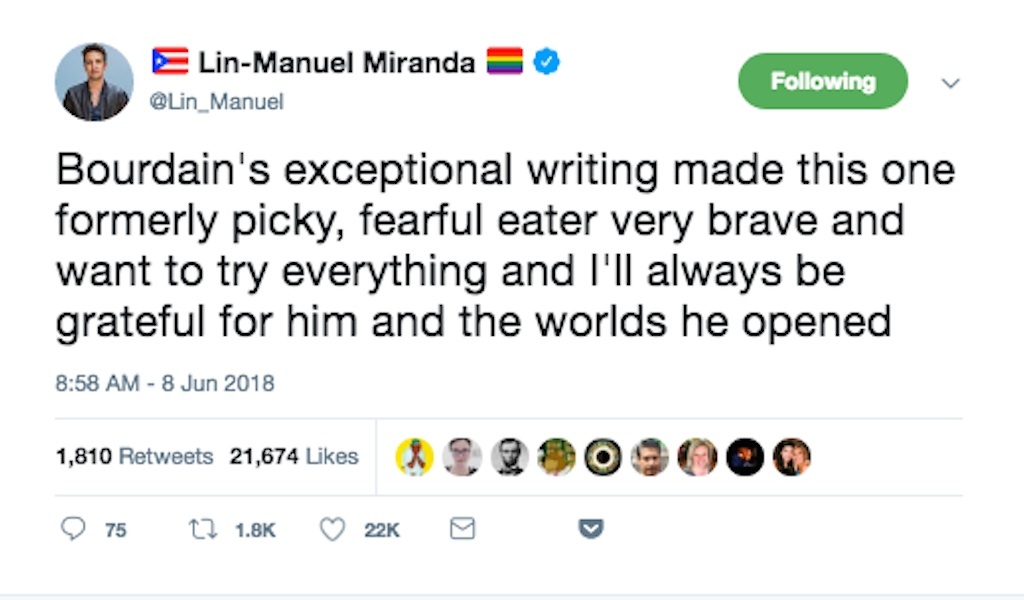Toggle the like heart to unlike the tweet
Viewport: 1024px width, 600px height.
pos(330,528)
